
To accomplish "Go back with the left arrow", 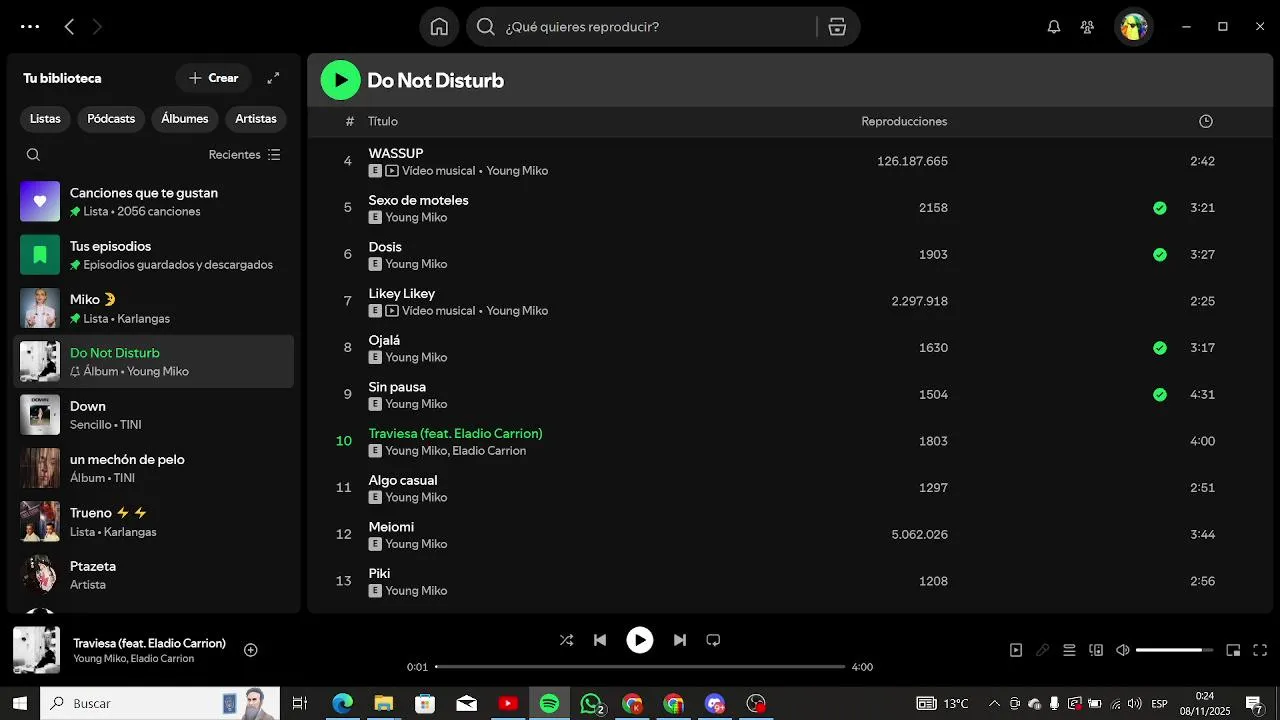I will 69,27.
